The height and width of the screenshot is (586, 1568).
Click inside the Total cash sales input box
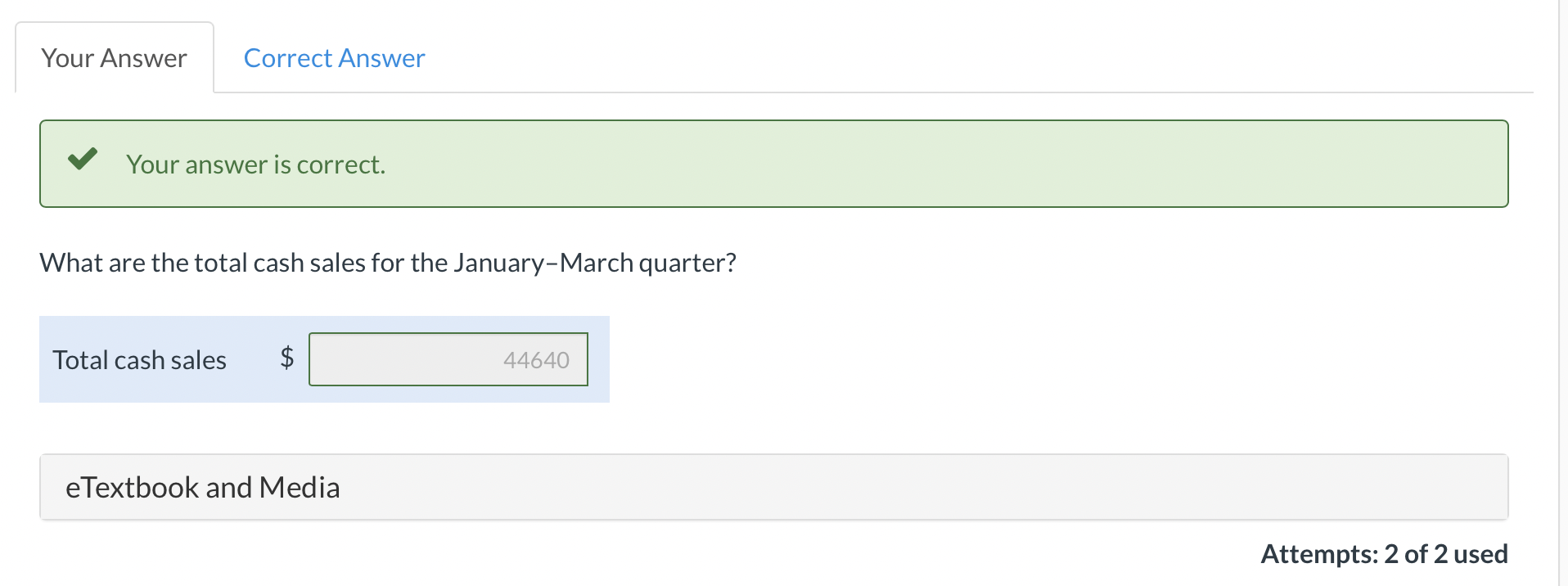[448, 358]
